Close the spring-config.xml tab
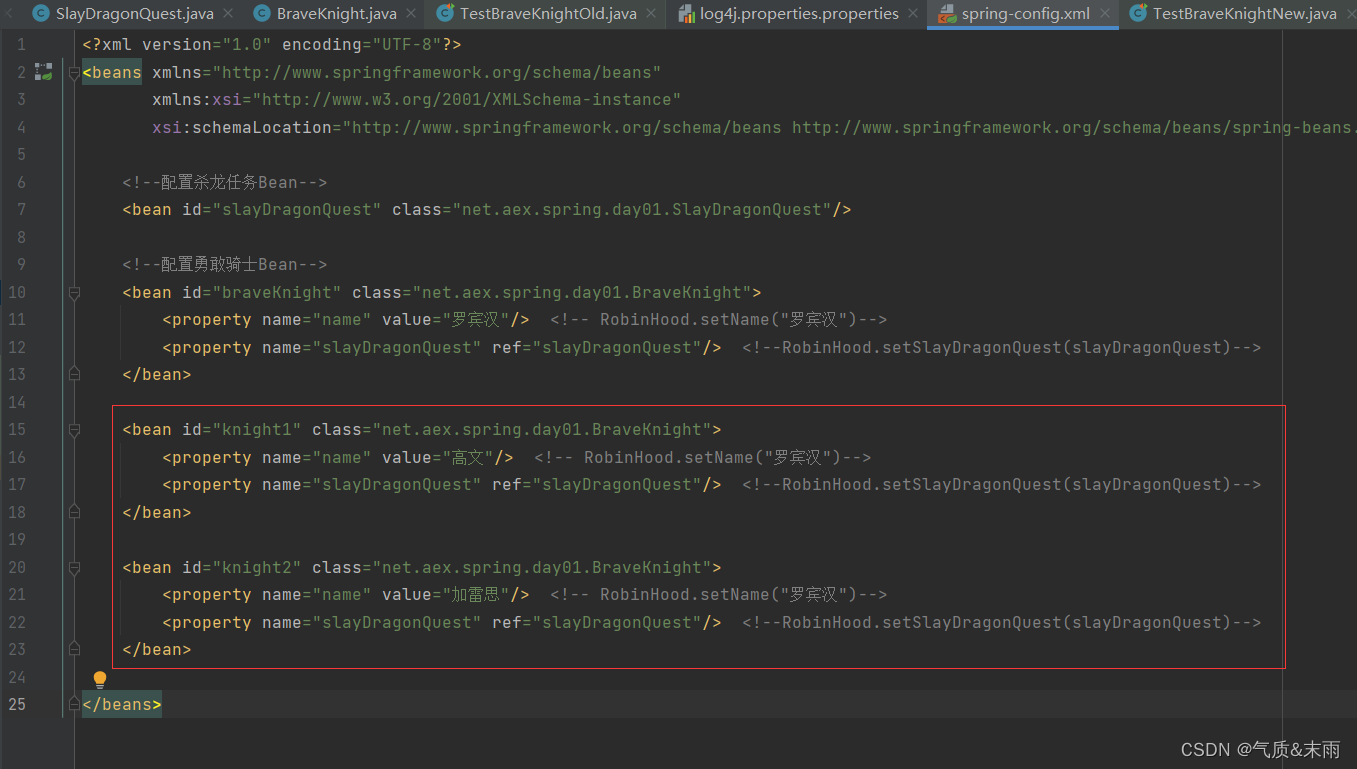The height and width of the screenshot is (769, 1357). click(1103, 14)
